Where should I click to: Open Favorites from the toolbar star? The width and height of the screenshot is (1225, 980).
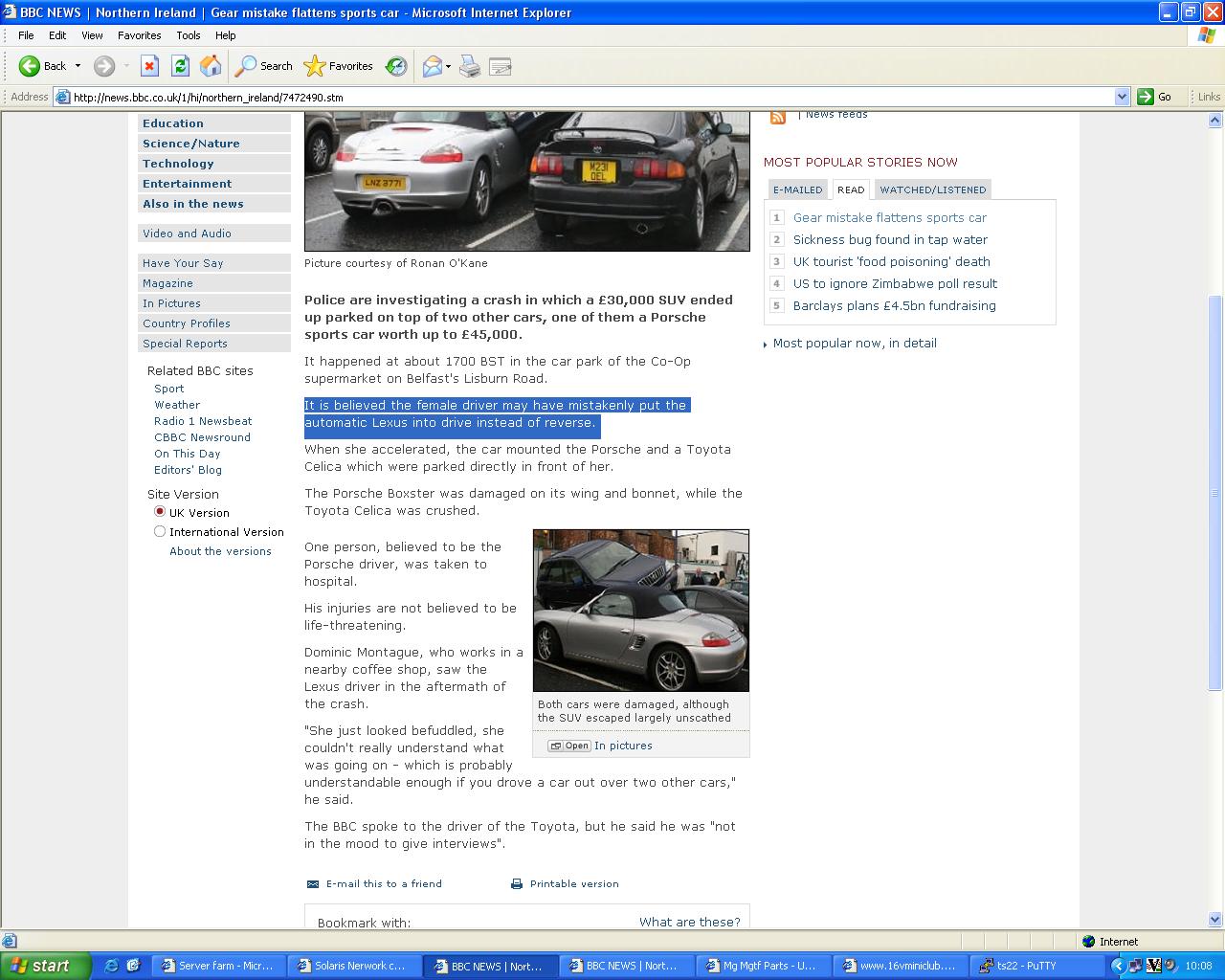pos(338,66)
